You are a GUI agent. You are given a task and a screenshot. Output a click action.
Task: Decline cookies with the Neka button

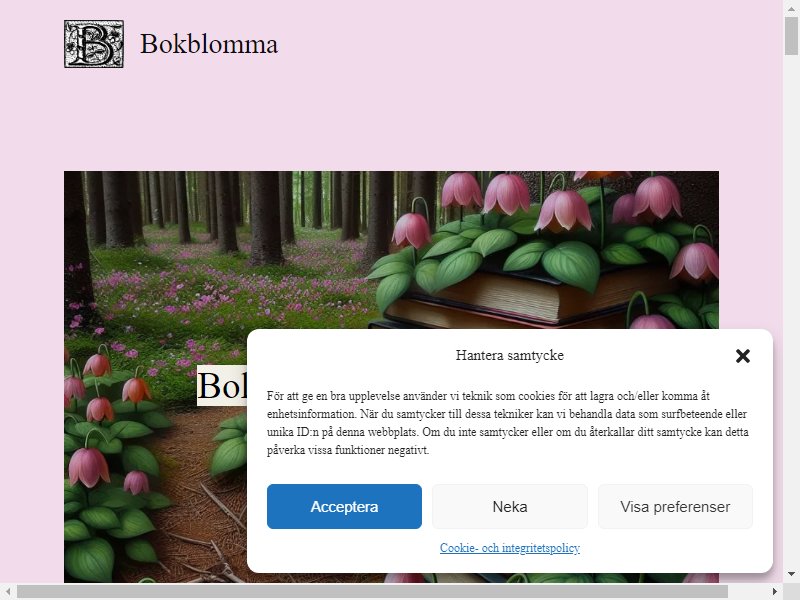tap(510, 507)
